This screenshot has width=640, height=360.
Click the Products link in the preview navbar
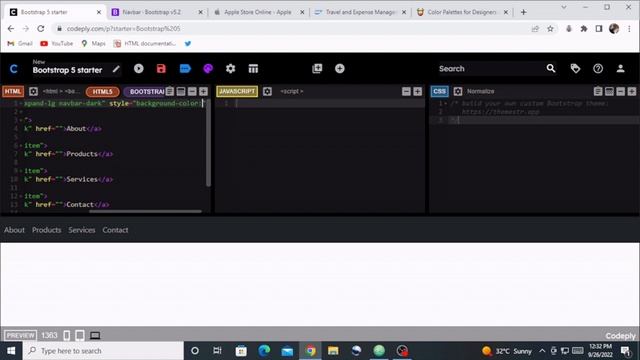pos(47,230)
